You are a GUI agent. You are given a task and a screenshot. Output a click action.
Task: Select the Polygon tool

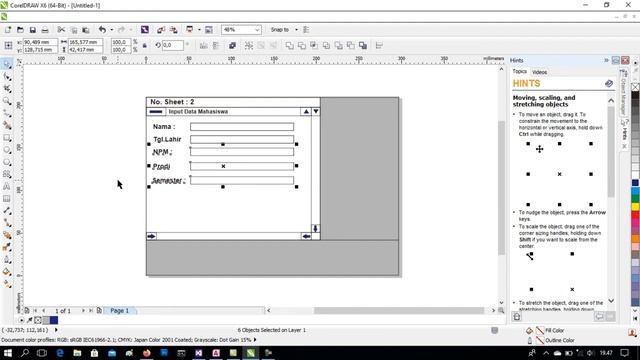[x=7, y=162]
